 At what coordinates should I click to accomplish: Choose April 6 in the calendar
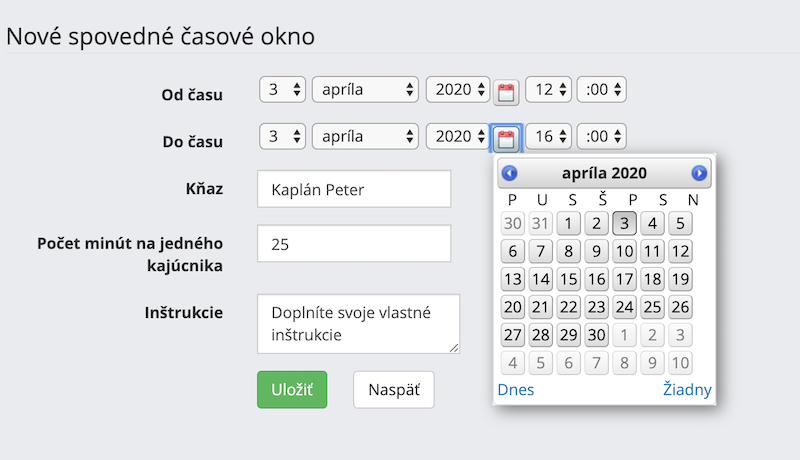513,251
